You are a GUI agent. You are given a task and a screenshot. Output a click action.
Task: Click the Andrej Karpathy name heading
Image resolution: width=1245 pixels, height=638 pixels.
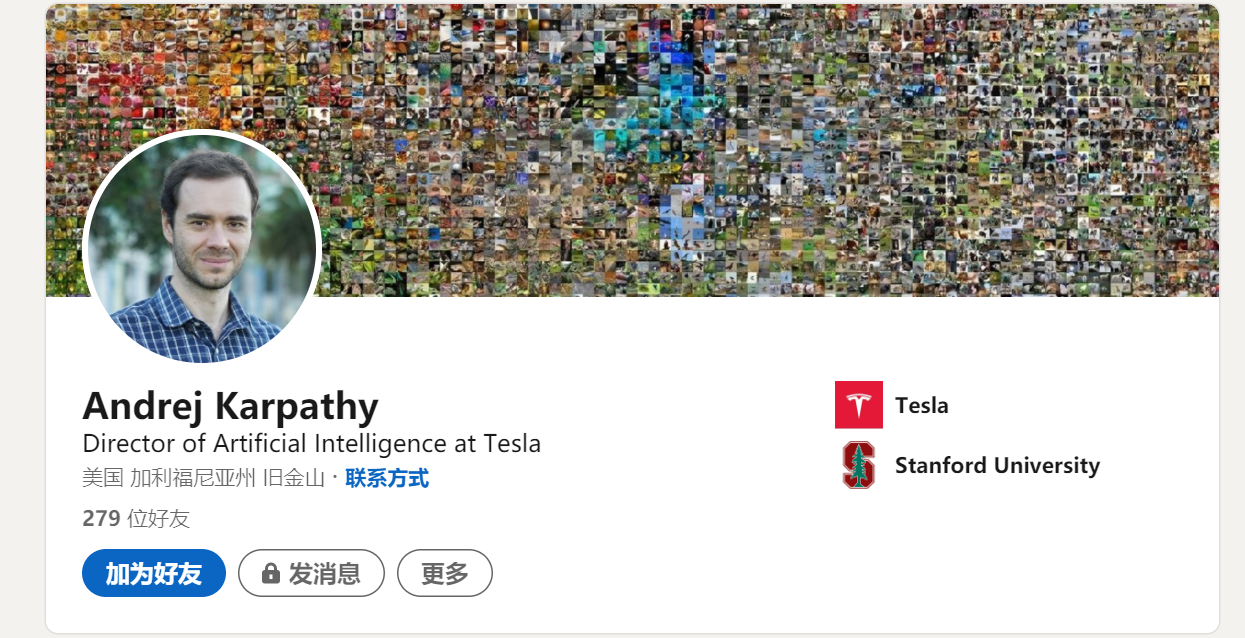click(231, 405)
